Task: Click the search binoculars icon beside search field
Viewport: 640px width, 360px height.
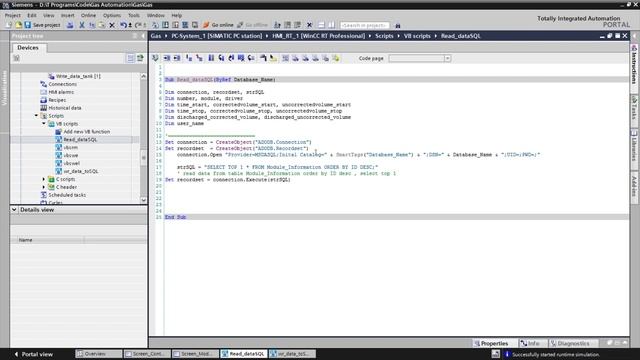Action: pos(398,25)
